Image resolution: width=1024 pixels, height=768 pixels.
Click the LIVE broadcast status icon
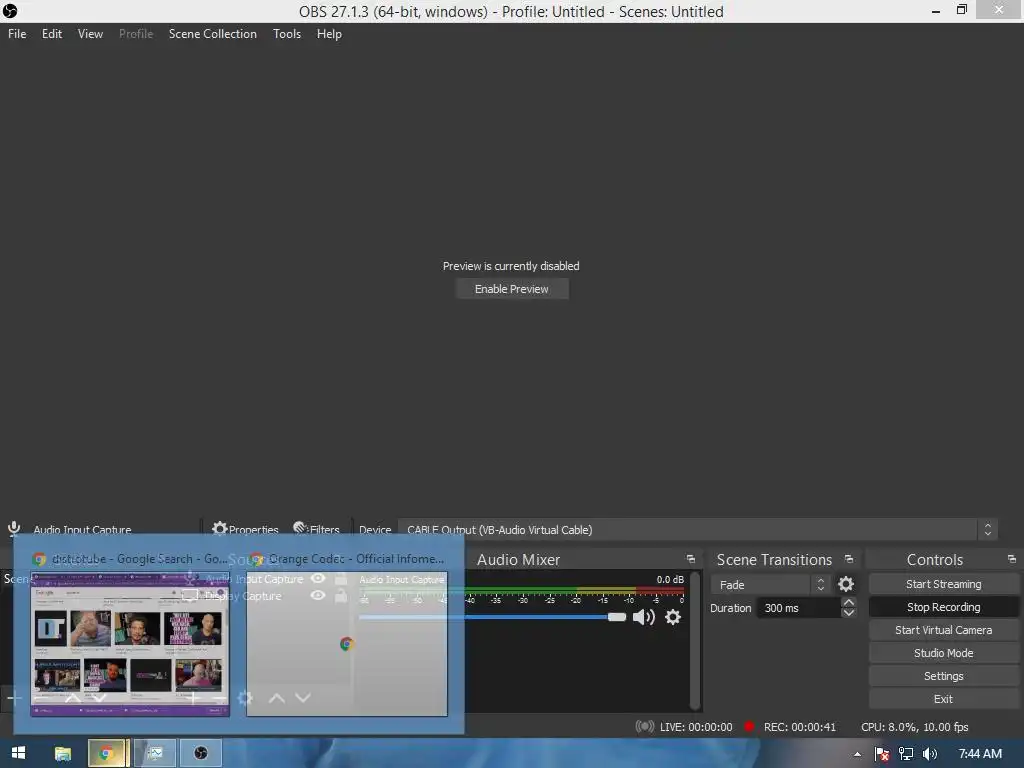point(645,726)
